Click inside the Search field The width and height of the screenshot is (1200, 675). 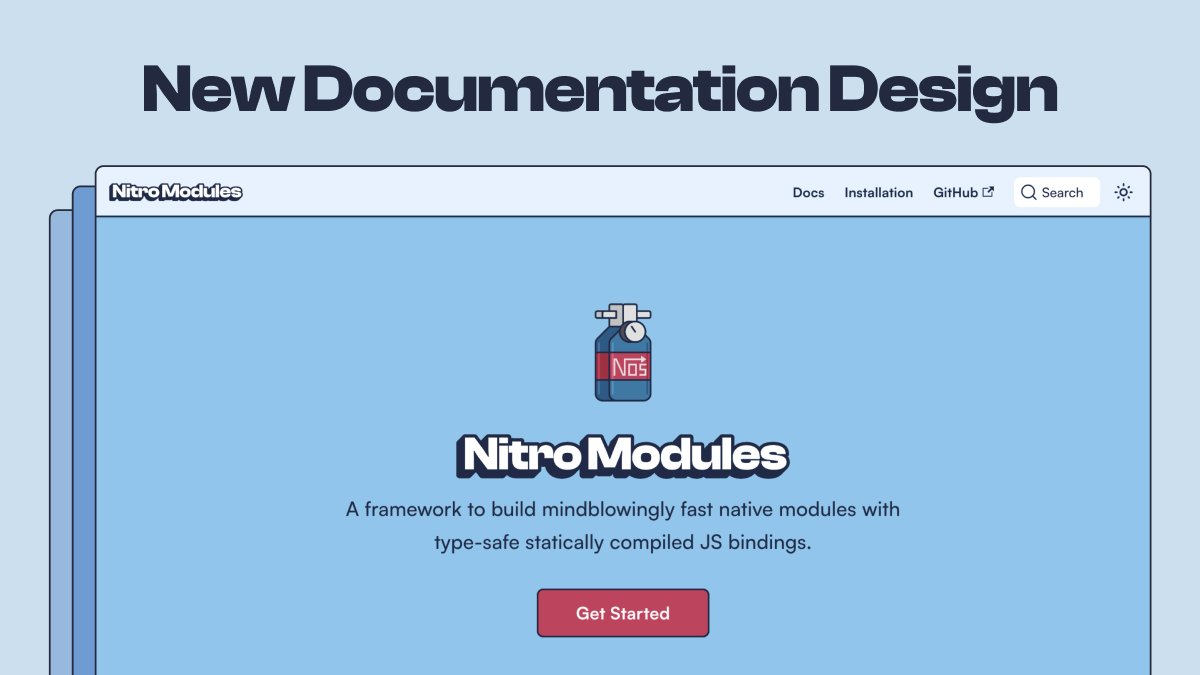pos(1057,192)
